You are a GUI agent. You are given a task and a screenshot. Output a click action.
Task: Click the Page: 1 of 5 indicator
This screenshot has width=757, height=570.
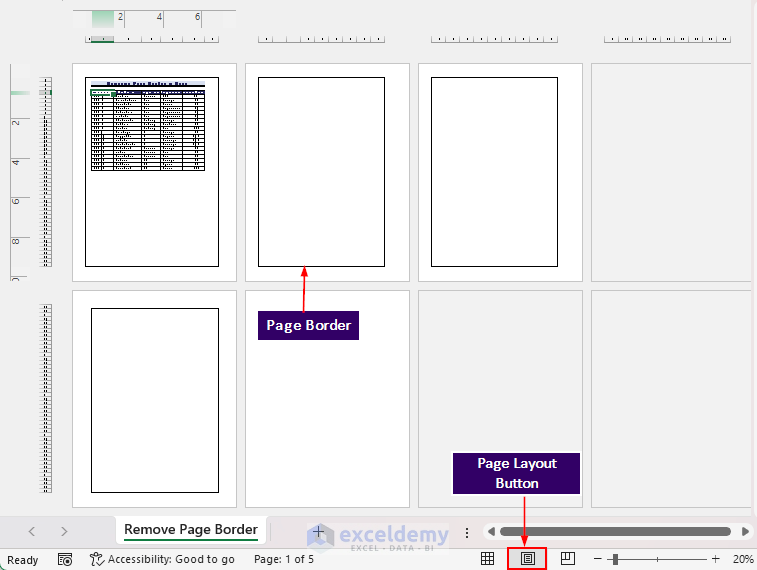coord(284,559)
